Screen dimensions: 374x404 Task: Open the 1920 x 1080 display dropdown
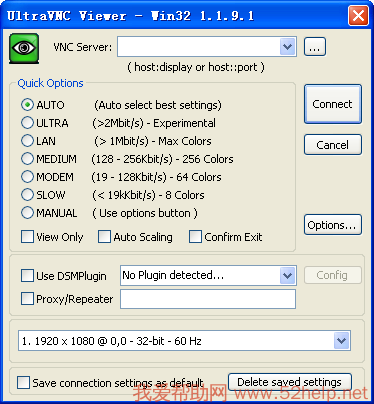pyautogui.click(x=342, y=341)
